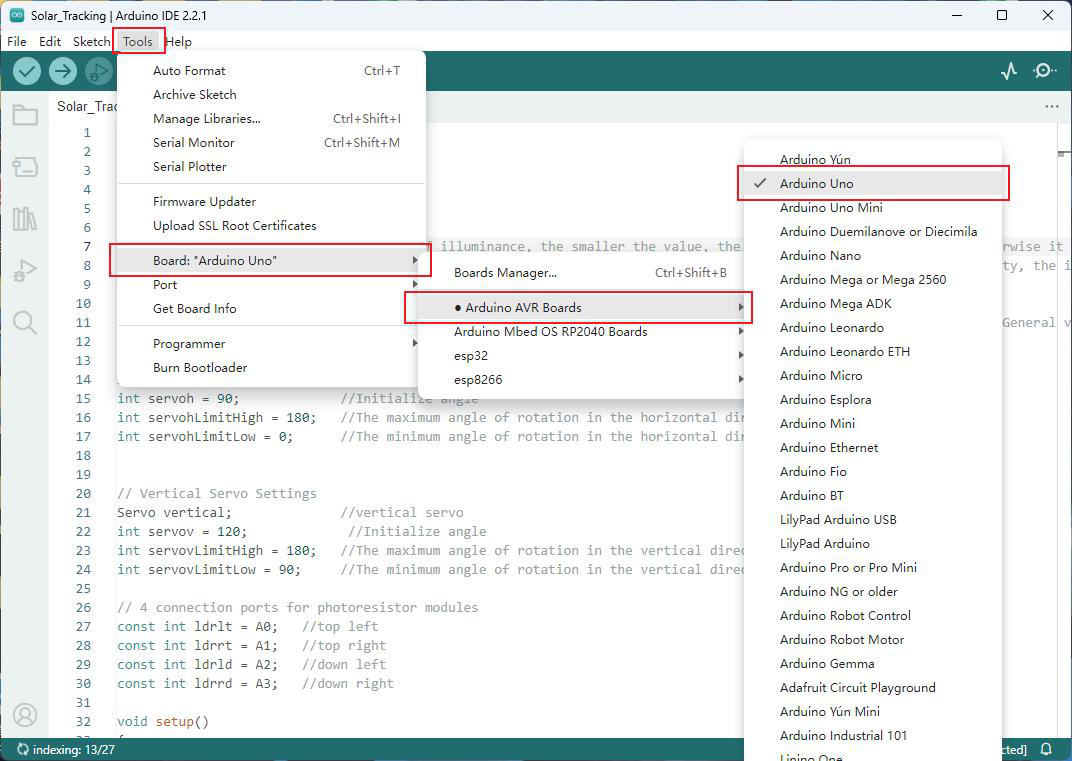The width and height of the screenshot is (1072, 761).
Task: Open the Serial Plotter waveform icon
Action: pos(1009,71)
